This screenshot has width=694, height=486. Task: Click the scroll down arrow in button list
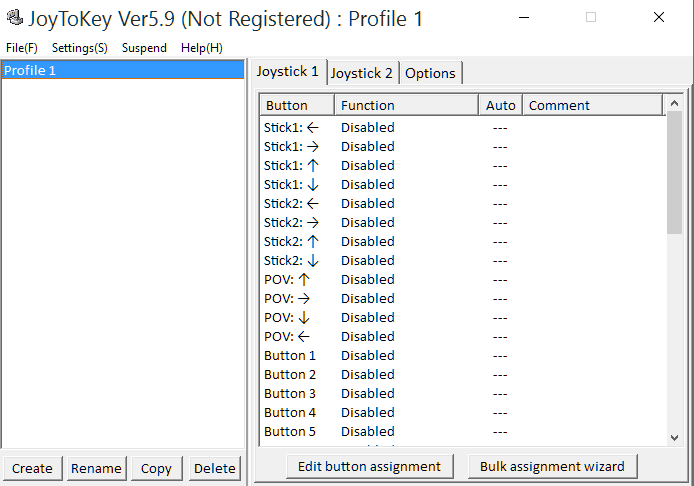point(675,438)
